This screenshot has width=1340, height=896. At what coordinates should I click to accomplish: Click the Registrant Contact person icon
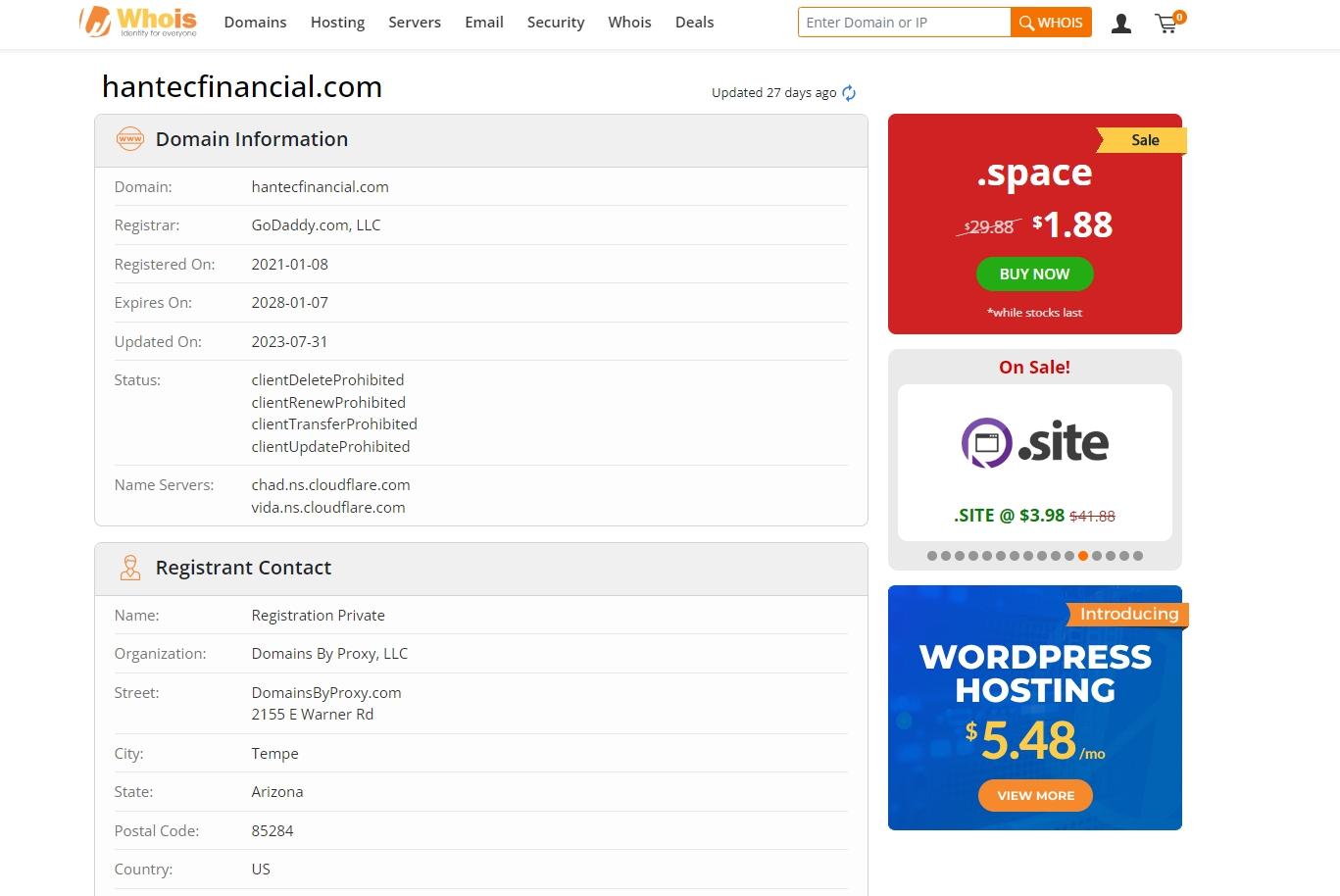[130, 568]
